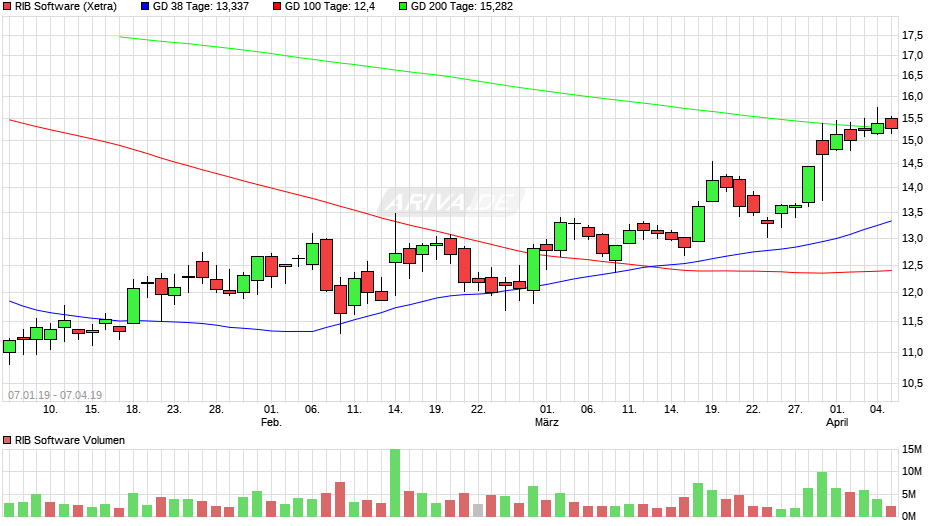Click the '04.' date label in April

877,409
